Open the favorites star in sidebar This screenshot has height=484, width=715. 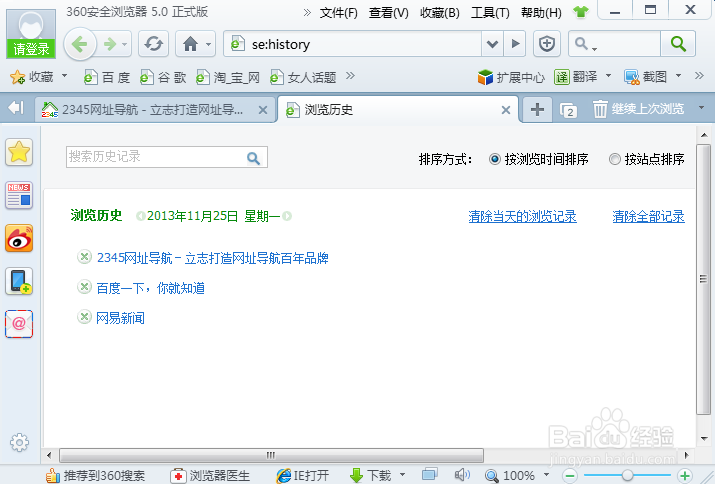tap(19, 152)
